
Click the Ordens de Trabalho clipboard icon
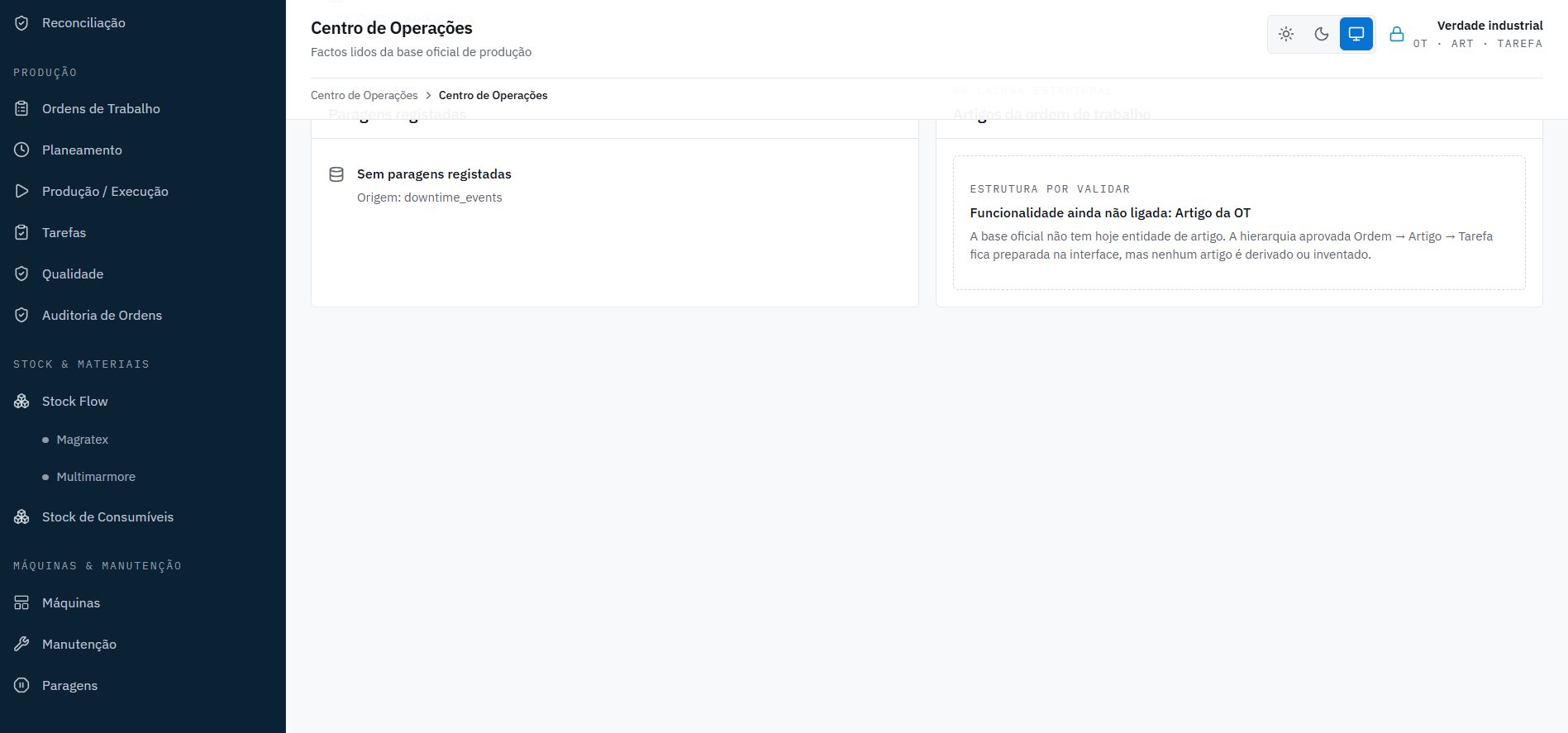[x=21, y=109]
